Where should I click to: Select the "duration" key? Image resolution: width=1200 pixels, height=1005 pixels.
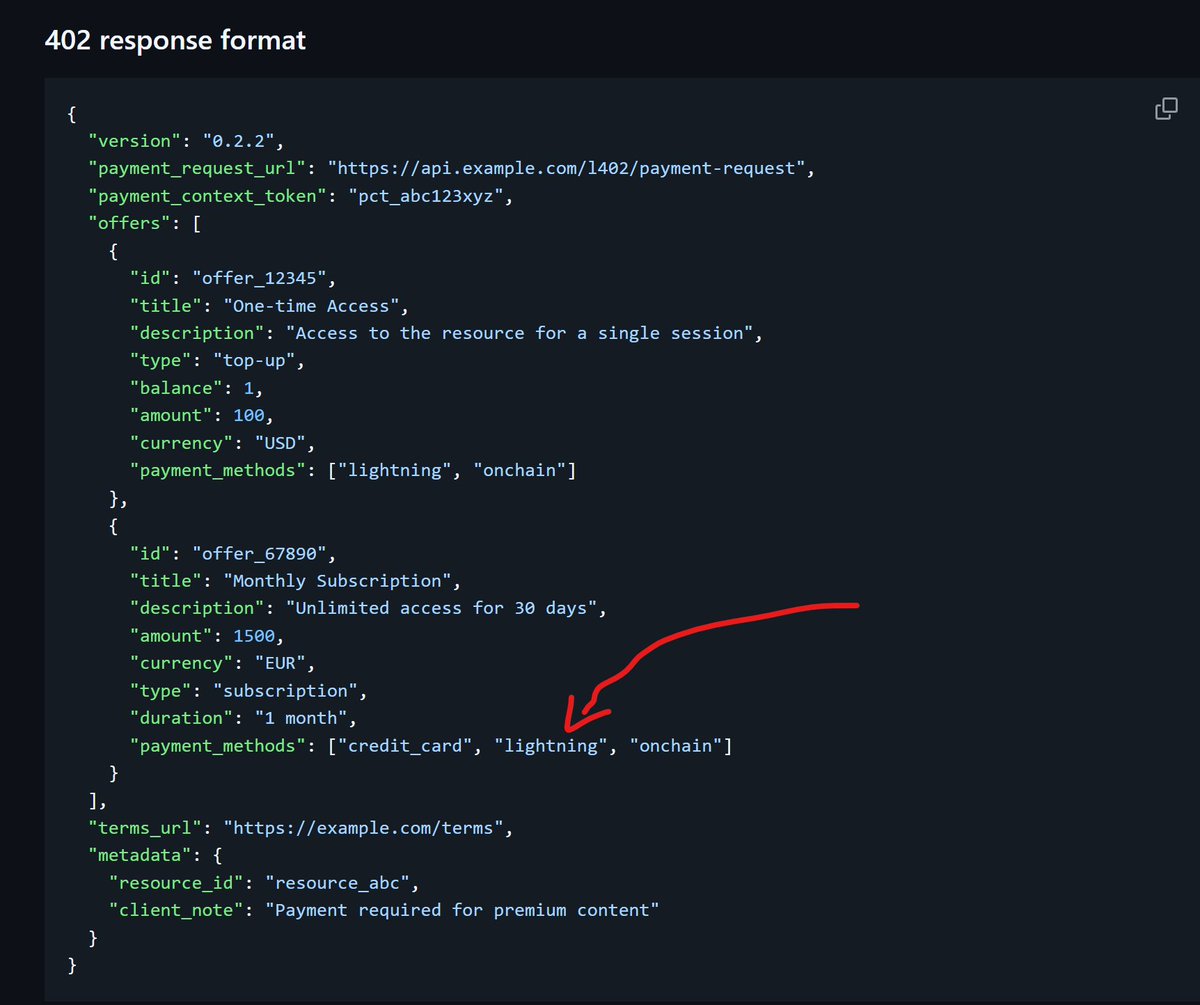pos(180,718)
